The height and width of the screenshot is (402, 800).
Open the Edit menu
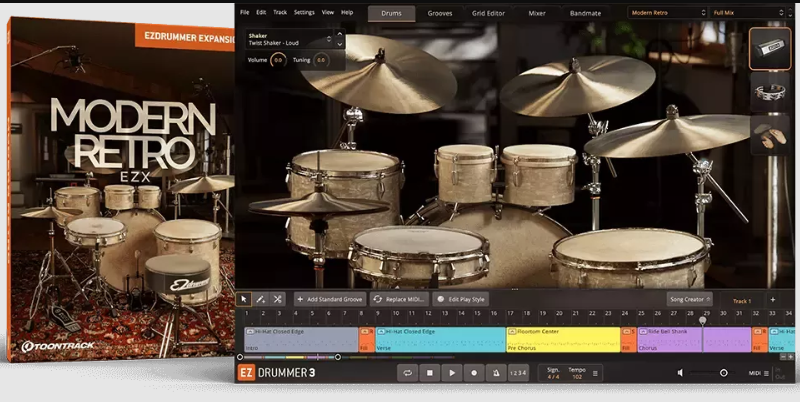(261, 12)
